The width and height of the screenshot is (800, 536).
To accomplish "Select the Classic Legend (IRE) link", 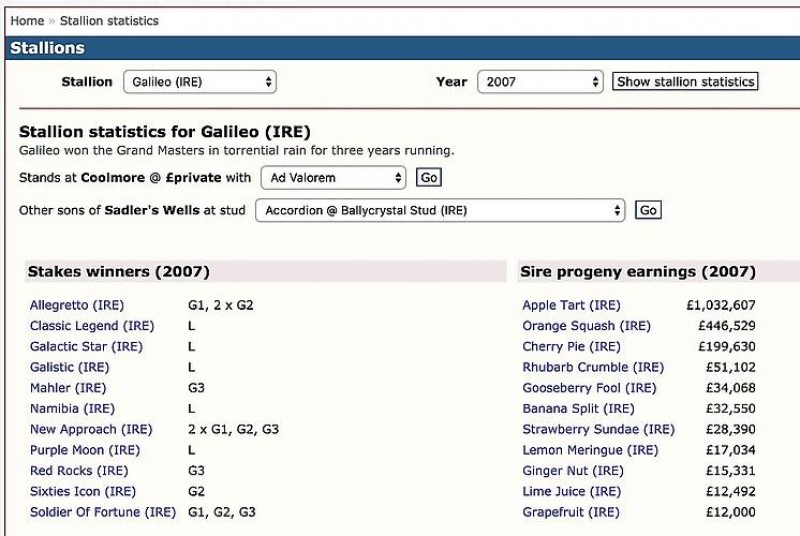I will [92, 326].
